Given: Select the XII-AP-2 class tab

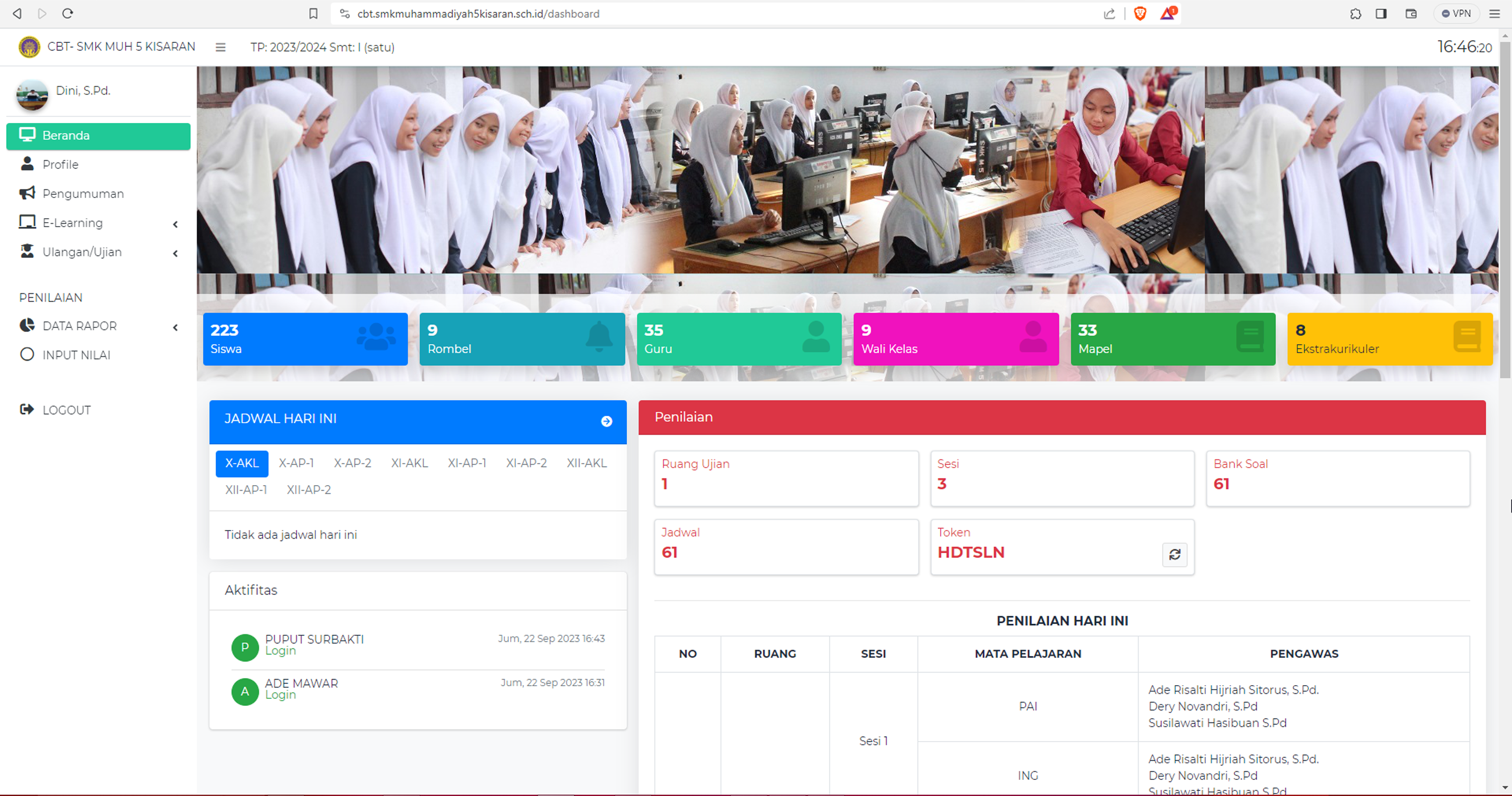Looking at the screenshot, I should pyautogui.click(x=309, y=490).
